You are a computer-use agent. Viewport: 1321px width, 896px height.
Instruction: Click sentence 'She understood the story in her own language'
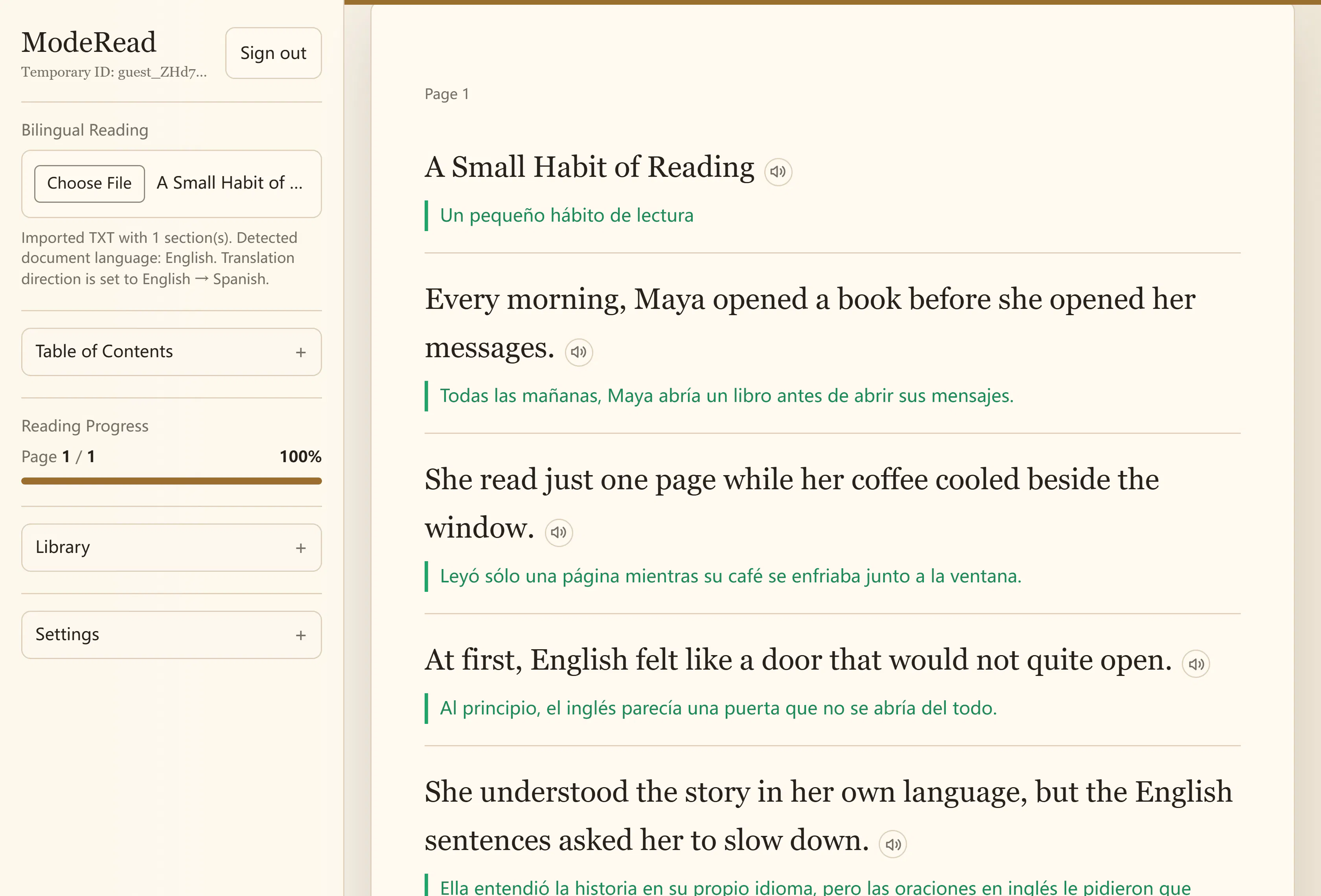point(828,816)
